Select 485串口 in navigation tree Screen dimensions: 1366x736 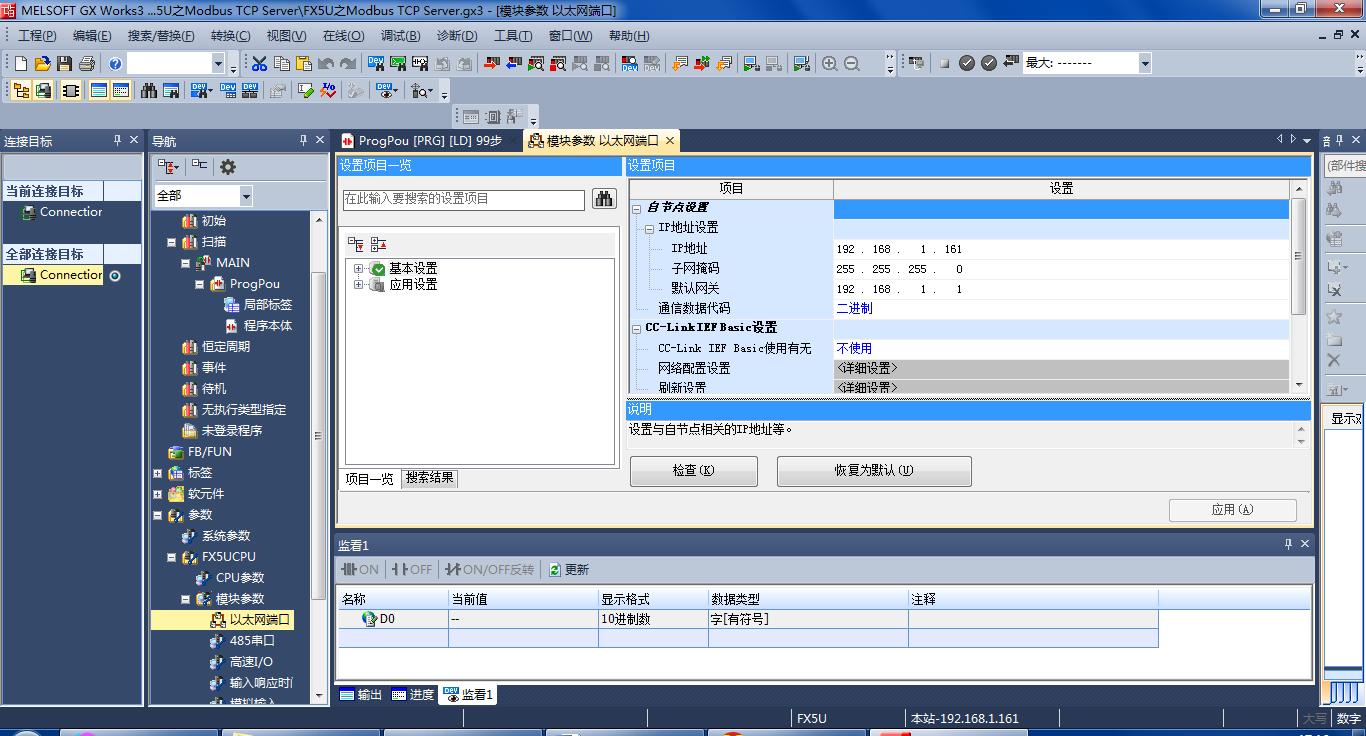[x=252, y=640]
